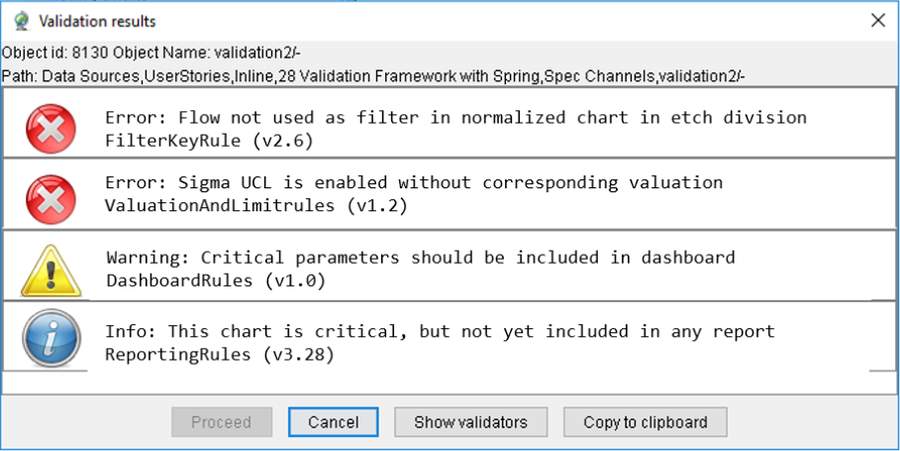The image size is (900, 451).
Task: Click the ValuationAndLimitrules (v1.2) label
Action: [263, 206]
